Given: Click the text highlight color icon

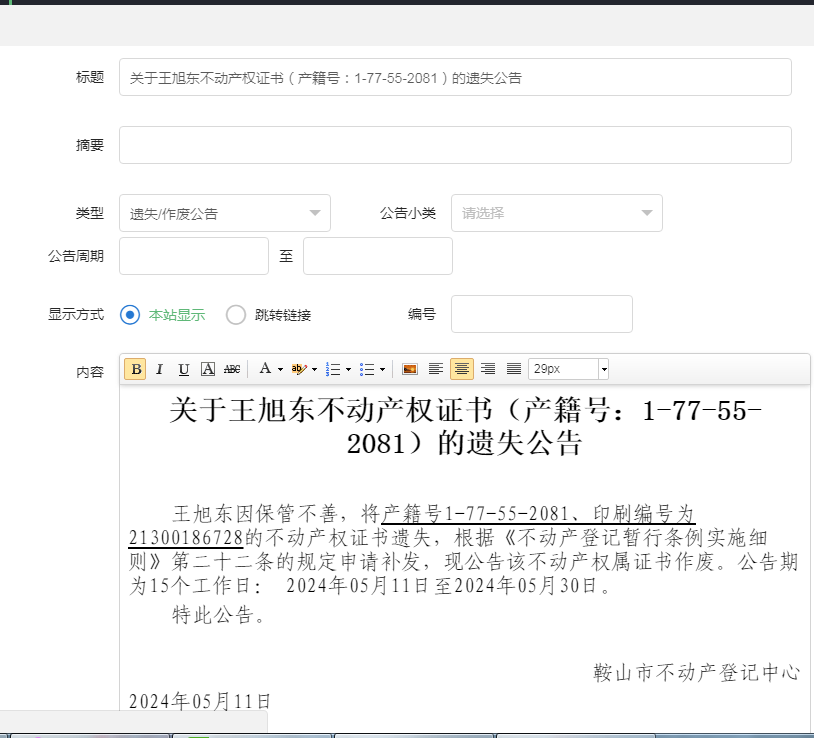Looking at the screenshot, I should point(299,369).
